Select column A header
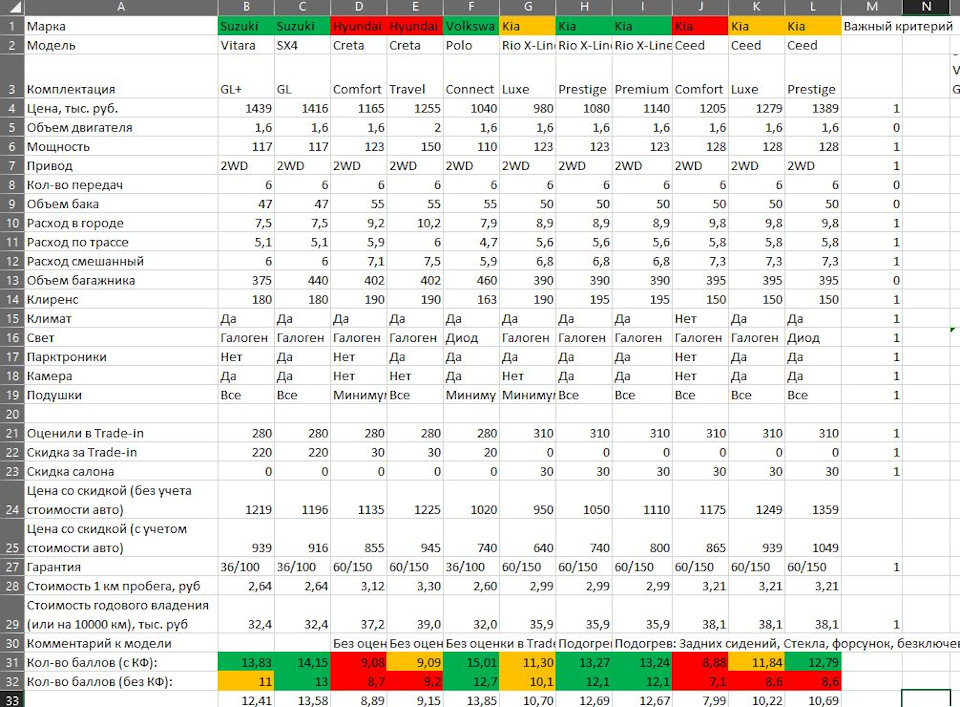The width and height of the screenshot is (960, 707). click(121, 7)
